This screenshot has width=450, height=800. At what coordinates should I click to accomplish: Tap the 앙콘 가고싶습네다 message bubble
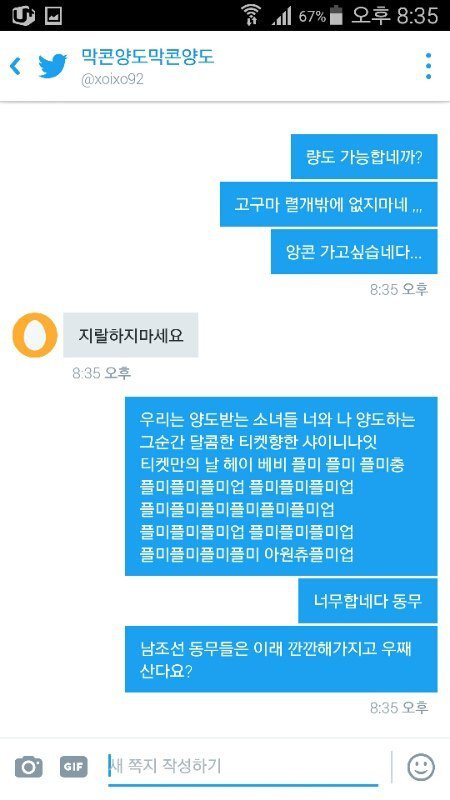(x=354, y=252)
